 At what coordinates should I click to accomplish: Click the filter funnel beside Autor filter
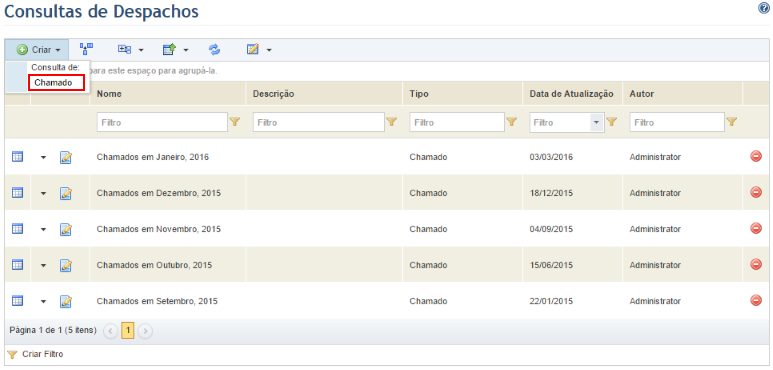(x=732, y=122)
